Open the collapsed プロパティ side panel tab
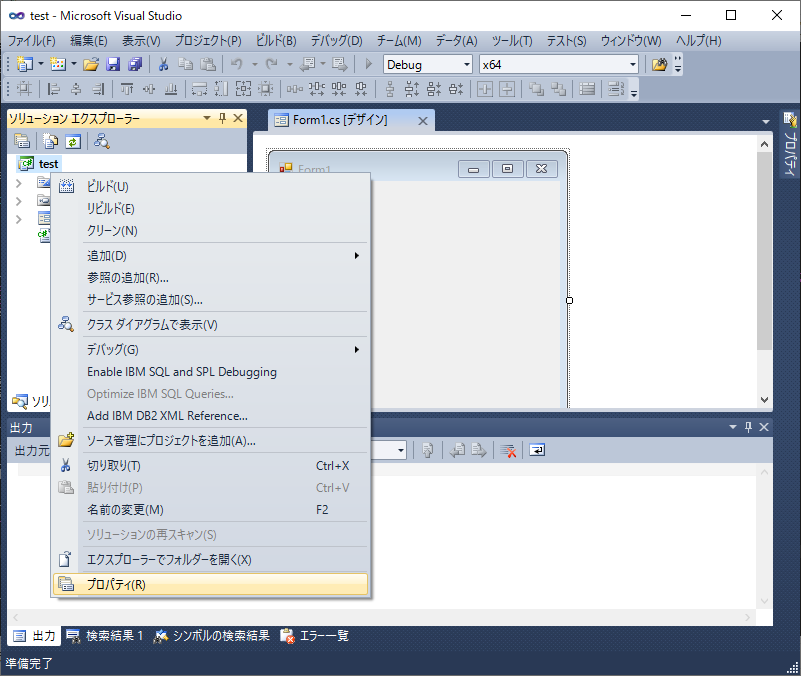Viewport: 801px width, 676px height. pos(790,144)
